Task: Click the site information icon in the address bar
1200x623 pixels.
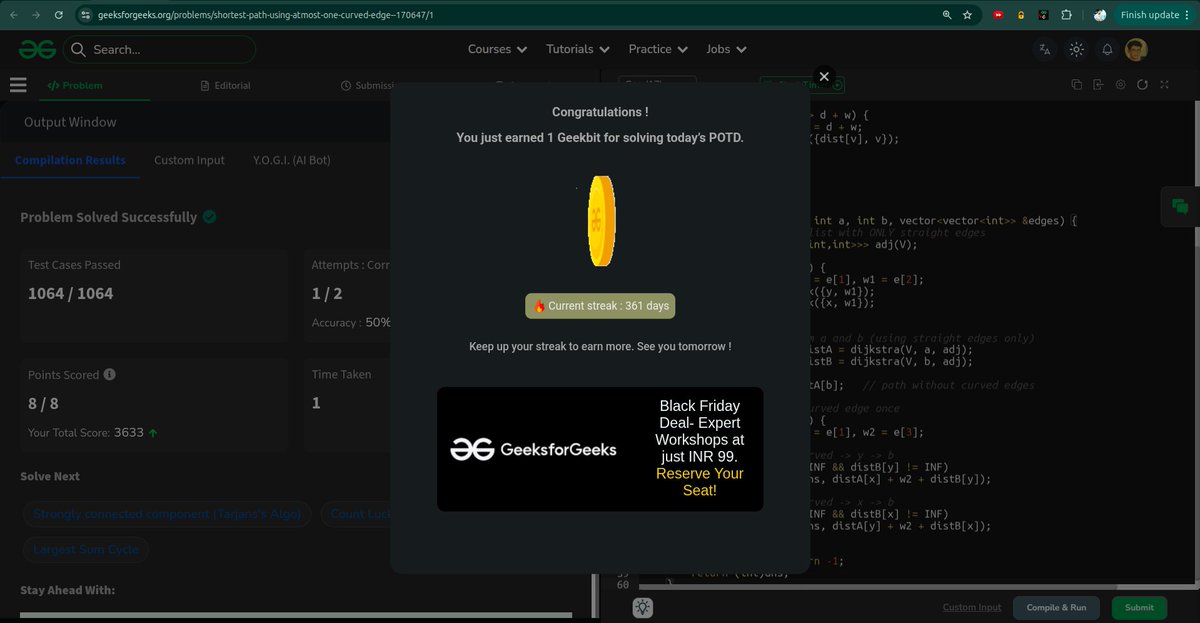Action: click(85, 15)
